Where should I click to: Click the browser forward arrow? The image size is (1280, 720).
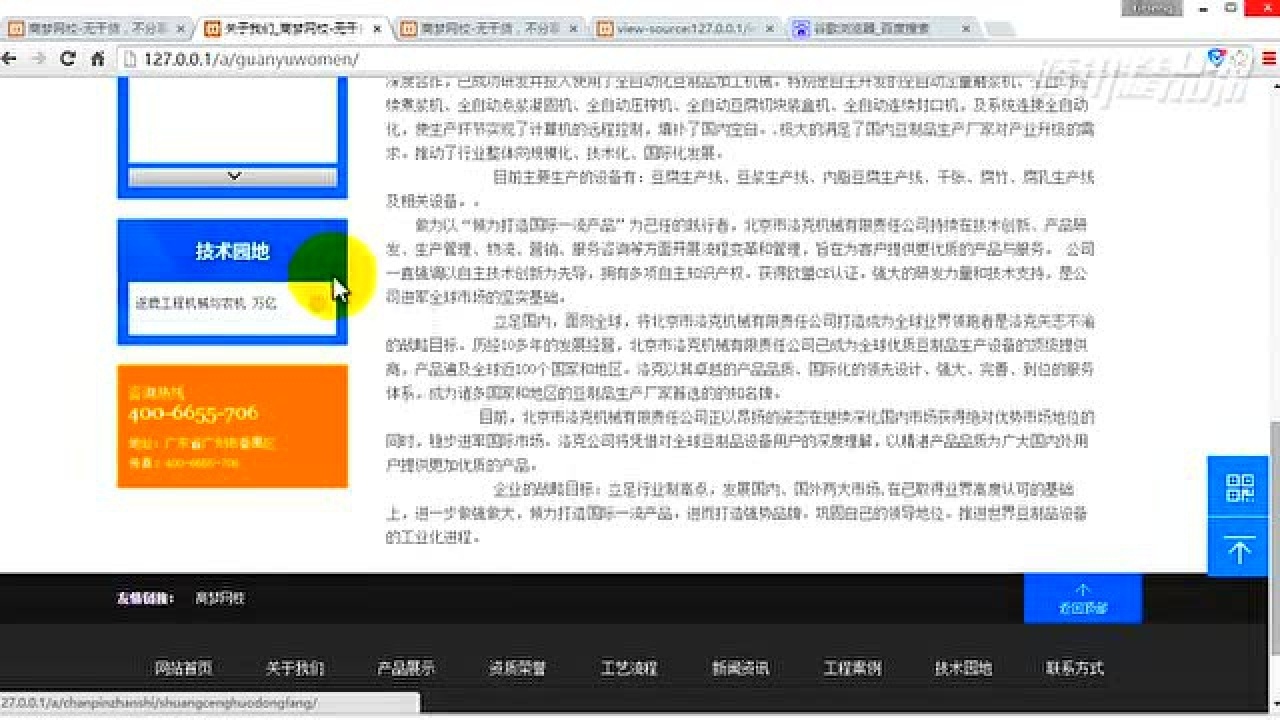(38, 58)
